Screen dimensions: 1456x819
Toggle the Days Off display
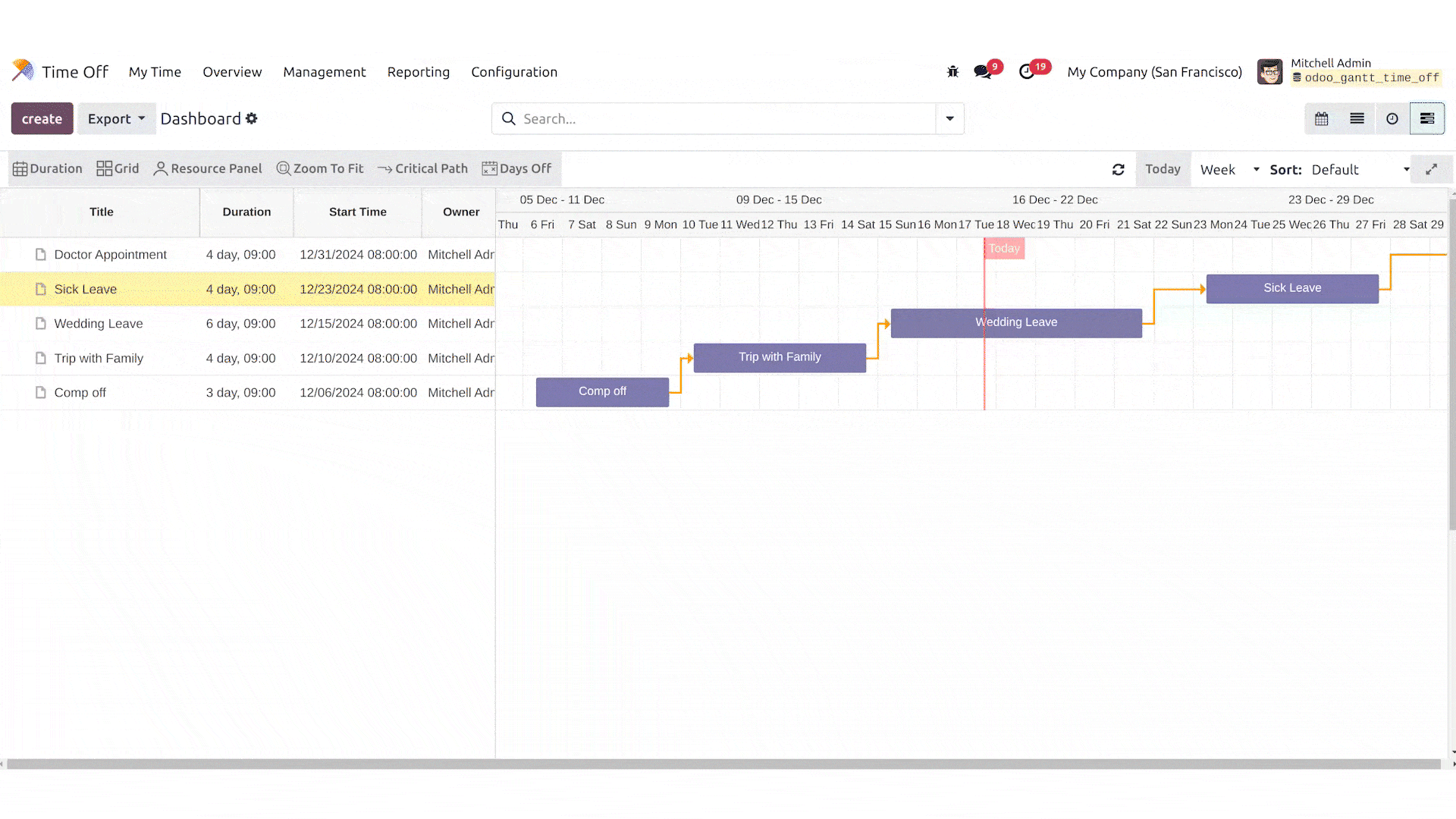coord(516,169)
